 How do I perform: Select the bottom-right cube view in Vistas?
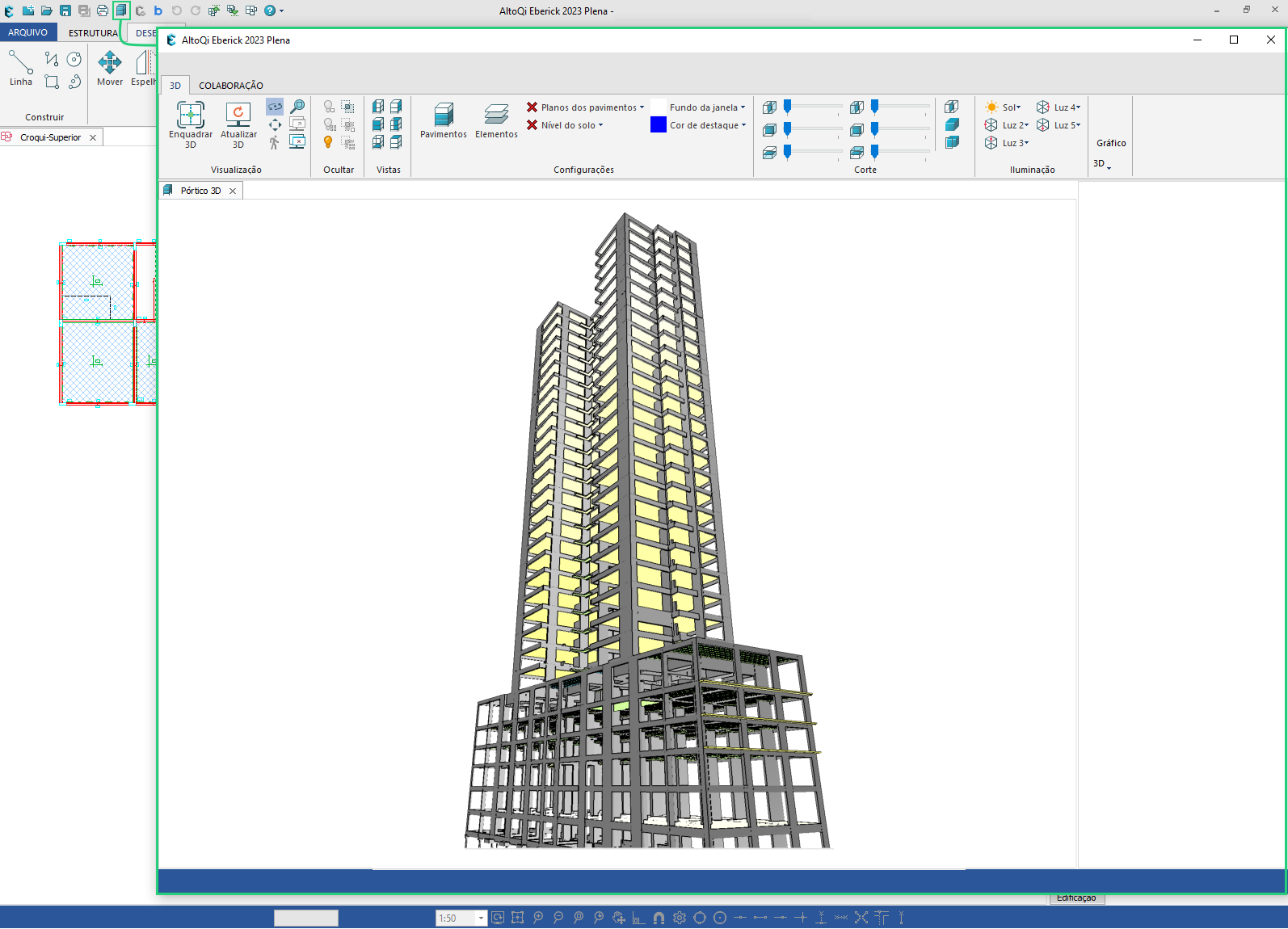396,142
